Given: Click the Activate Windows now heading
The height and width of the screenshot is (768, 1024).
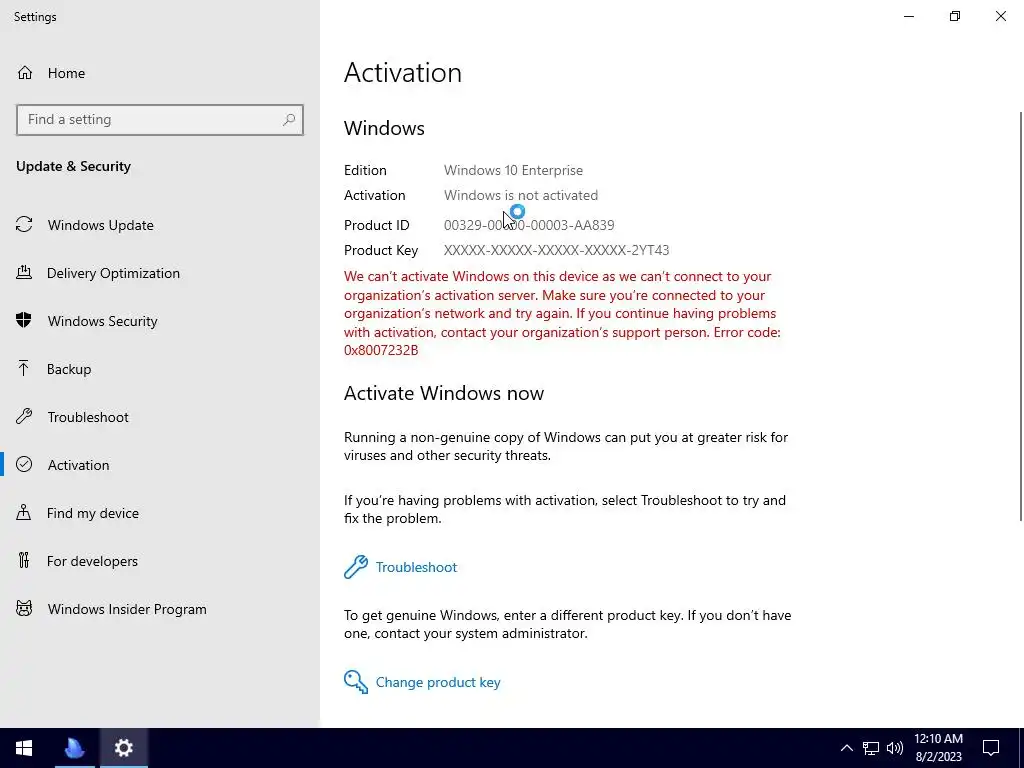Looking at the screenshot, I should point(443,393).
